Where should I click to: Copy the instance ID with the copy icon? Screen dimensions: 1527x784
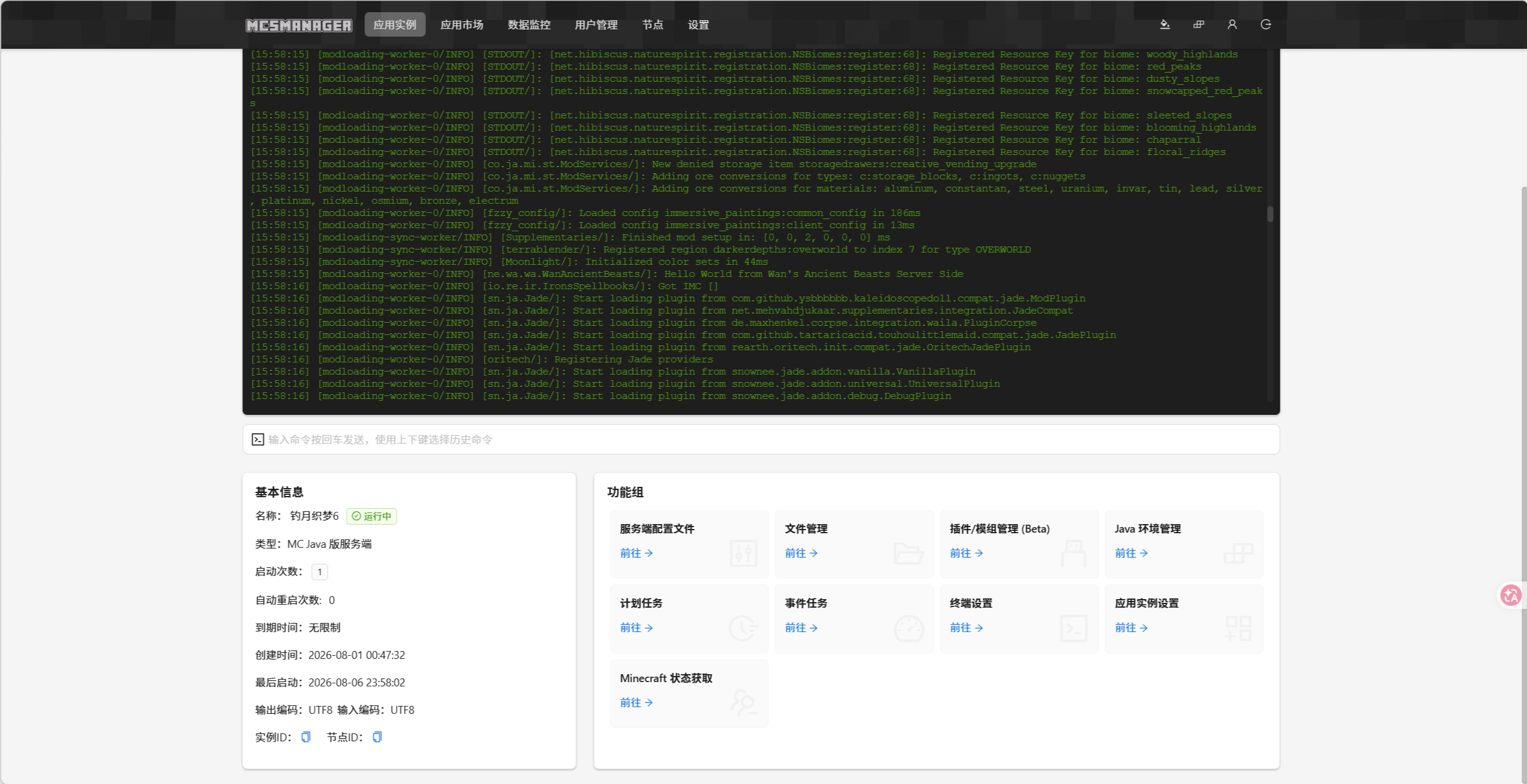(x=306, y=737)
